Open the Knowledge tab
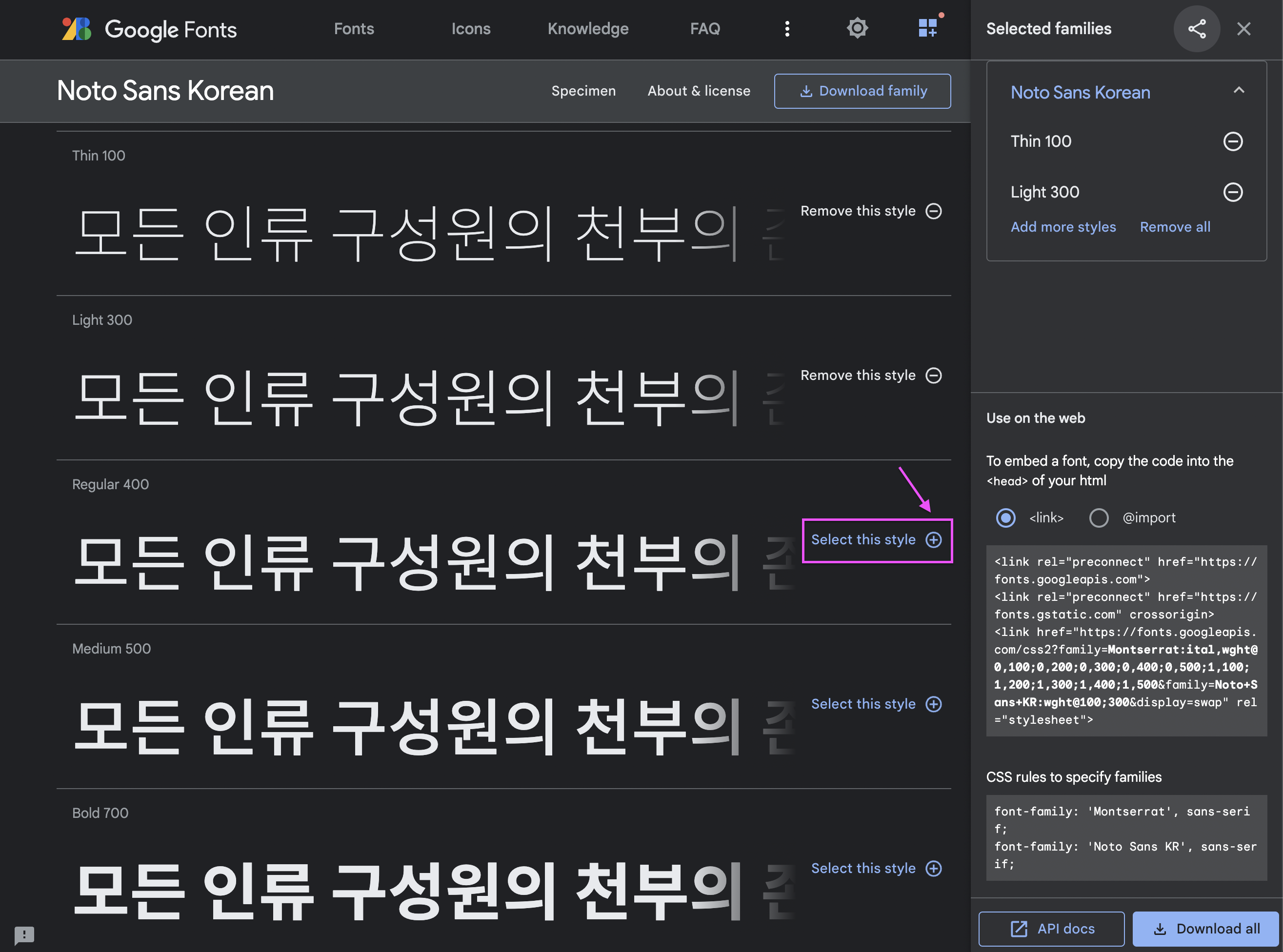This screenshot has height=952, width=1283. pos(588,29)
